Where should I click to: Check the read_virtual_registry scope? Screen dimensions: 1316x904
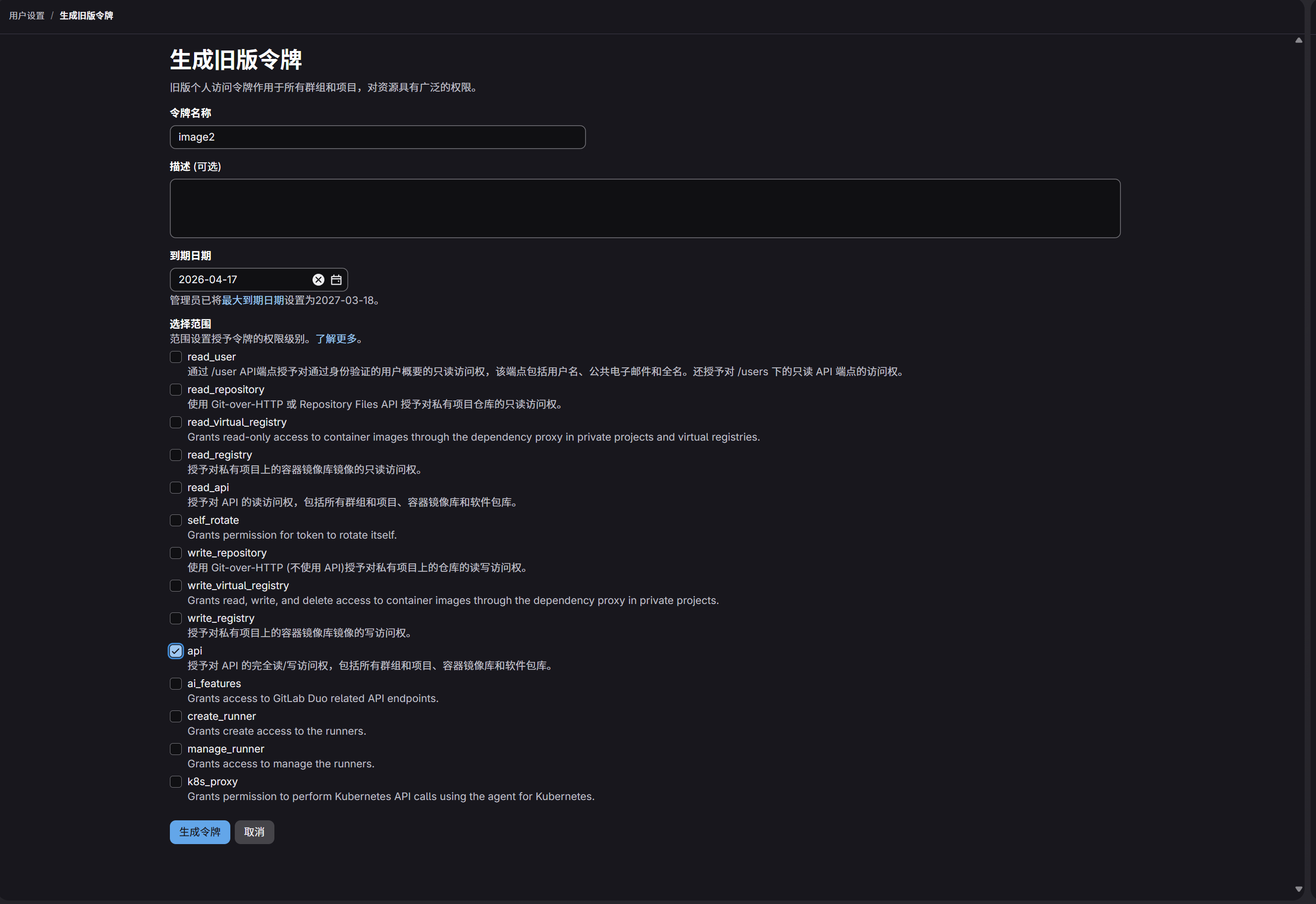tap(176, 423)
